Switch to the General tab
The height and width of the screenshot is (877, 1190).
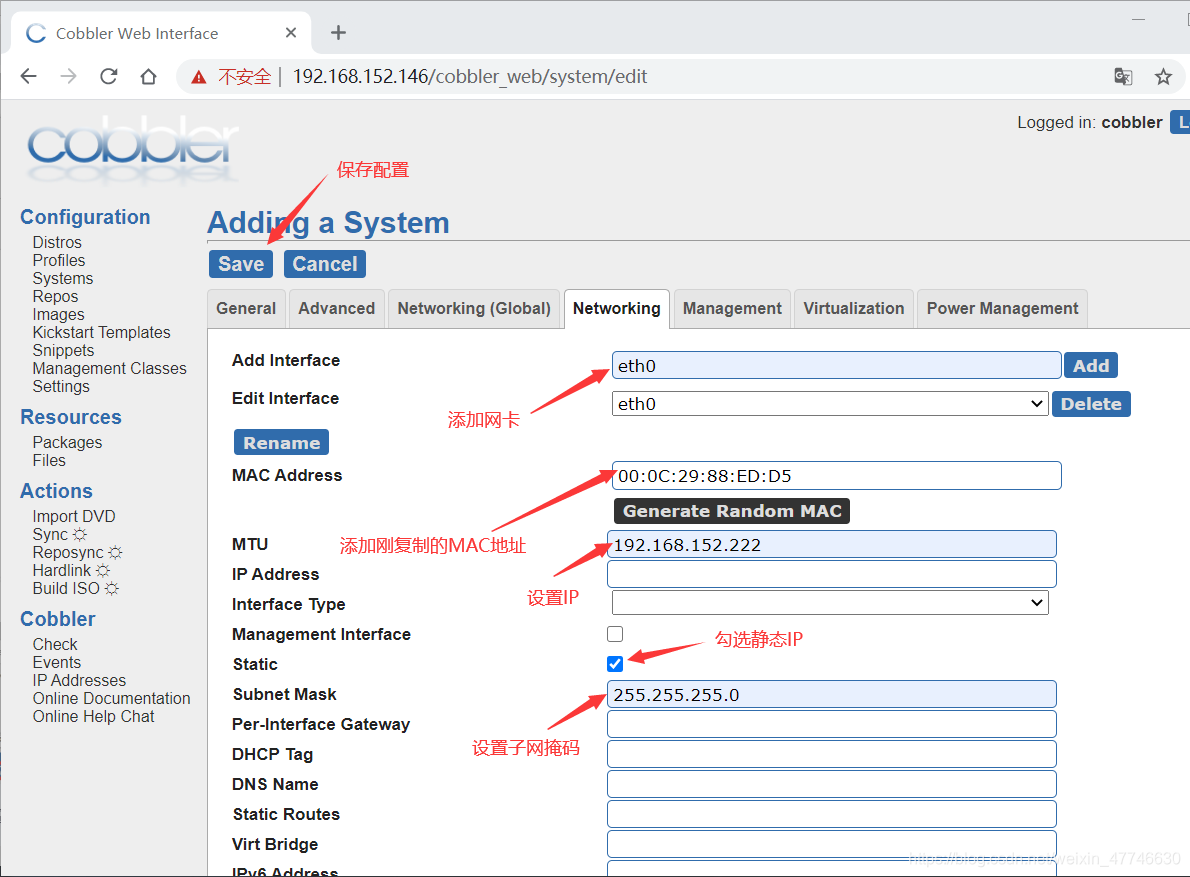tap(246, 309)
